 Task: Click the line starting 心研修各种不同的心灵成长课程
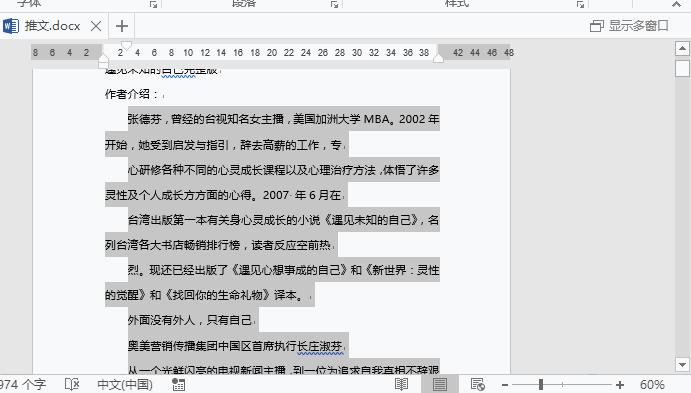coord(283,170)
